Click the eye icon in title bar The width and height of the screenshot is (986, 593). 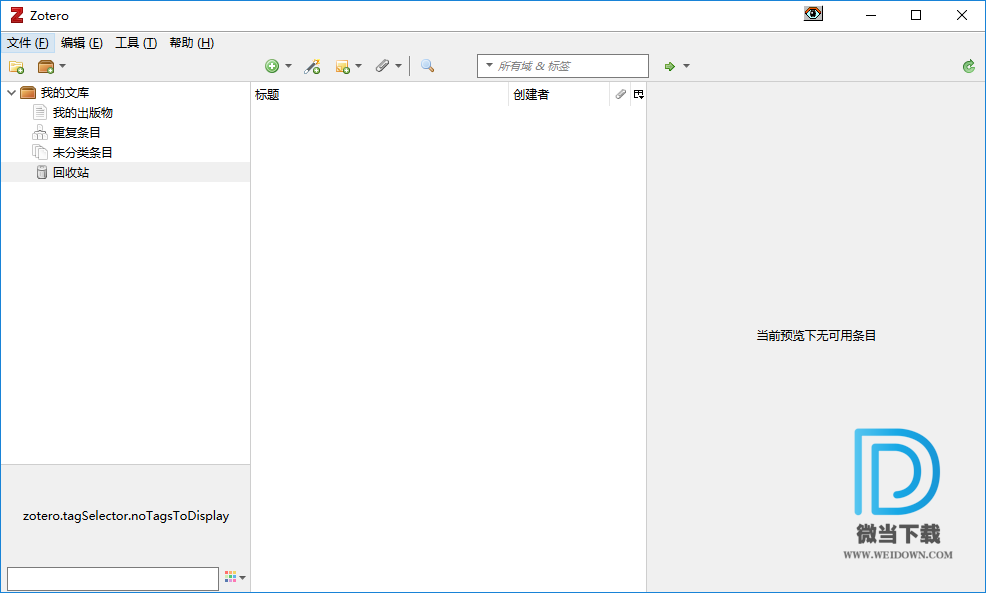[x=813, y=14]
